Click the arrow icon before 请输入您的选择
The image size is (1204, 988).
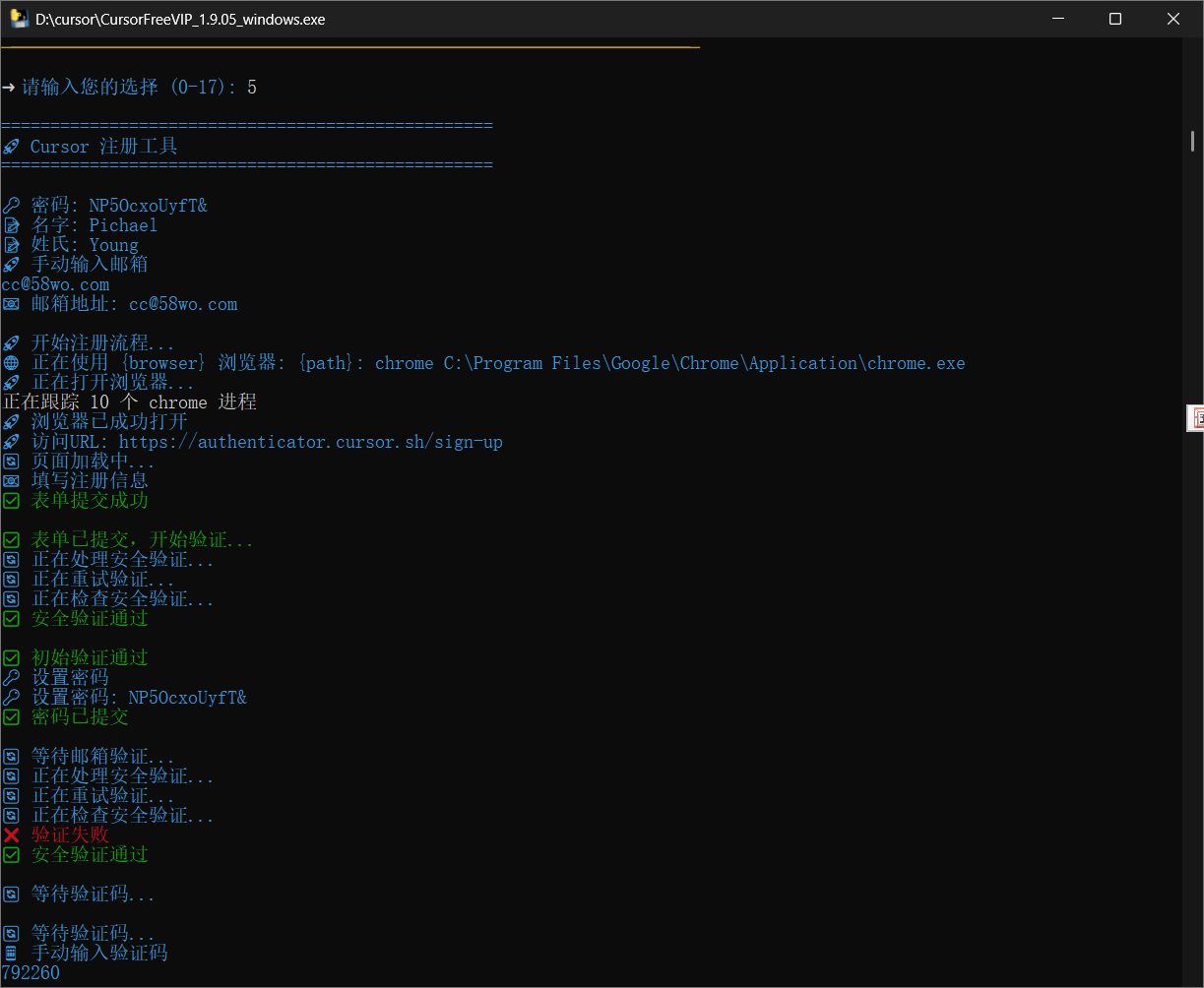coord(8,88)
